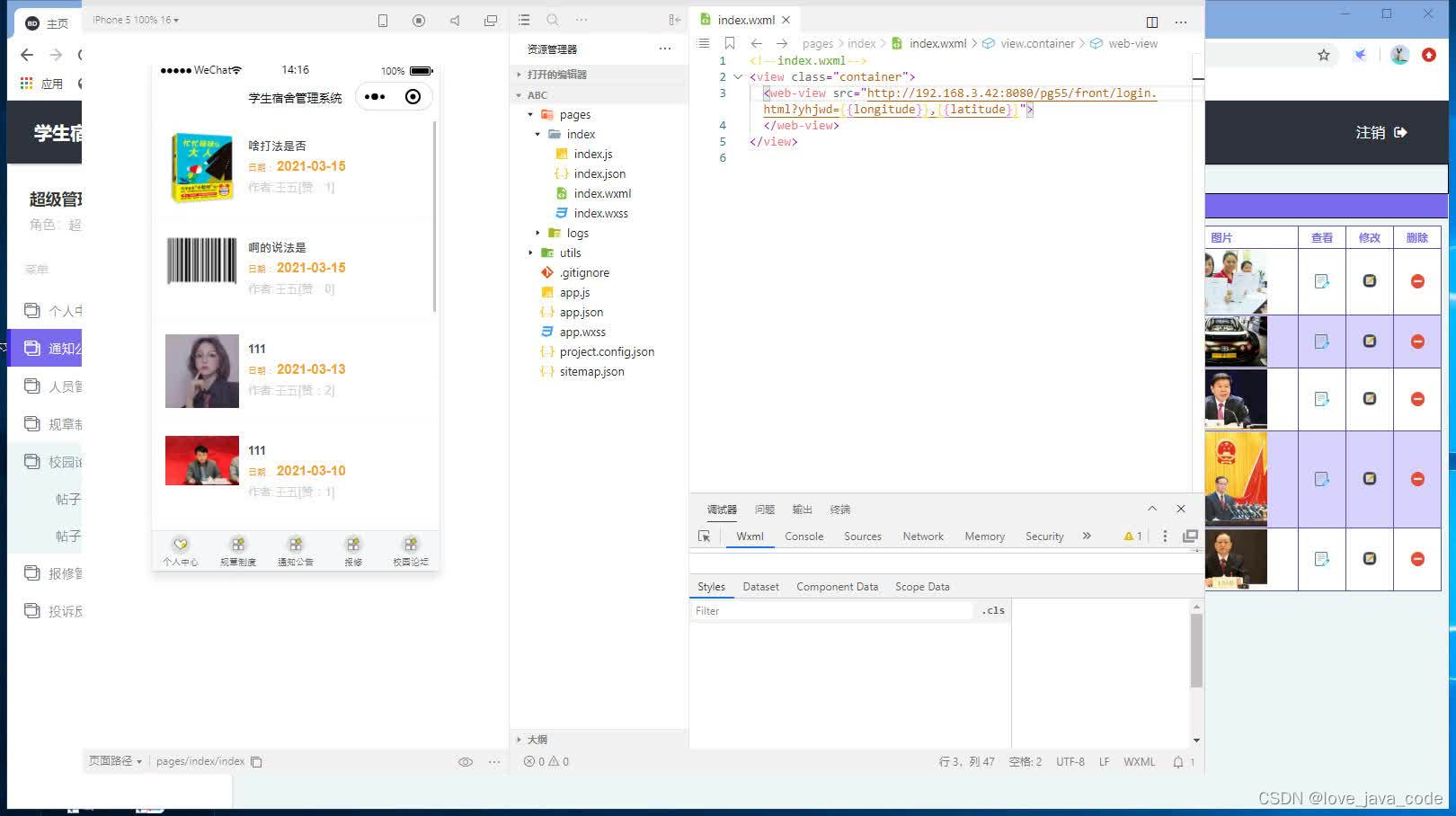Detach simulator window with popout icon
1456x816 pixels.
tap(491, 21)
